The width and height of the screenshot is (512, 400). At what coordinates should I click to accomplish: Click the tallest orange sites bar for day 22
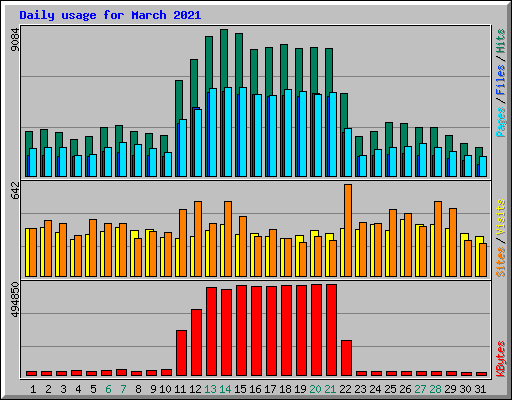pos(348,230)
